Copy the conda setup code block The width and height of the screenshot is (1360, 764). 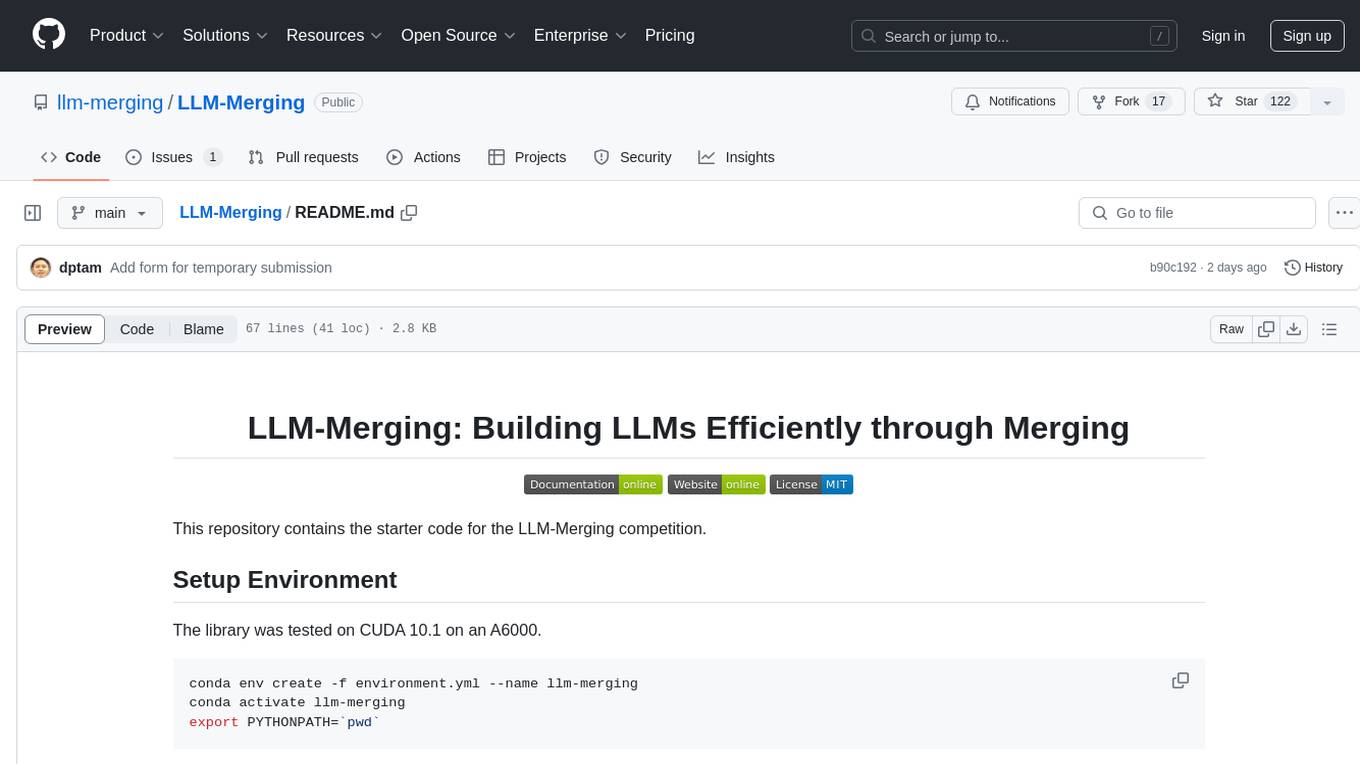coord(1180,680)
